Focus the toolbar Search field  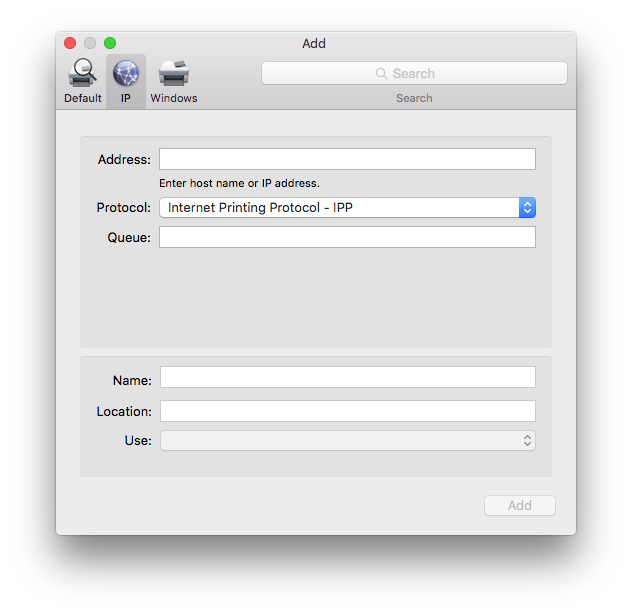click(x=414, y=73)
